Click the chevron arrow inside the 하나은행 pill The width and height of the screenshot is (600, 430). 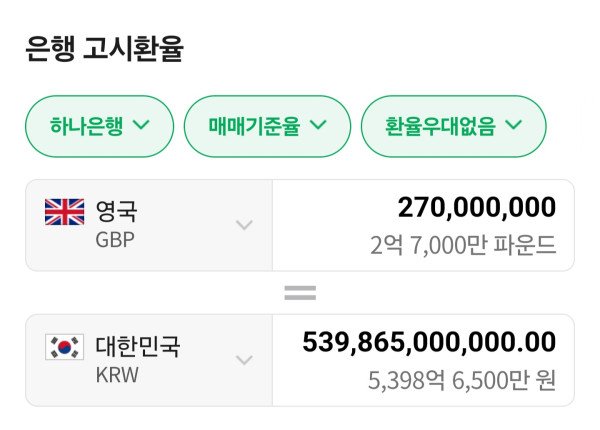[x=141, y=126]
